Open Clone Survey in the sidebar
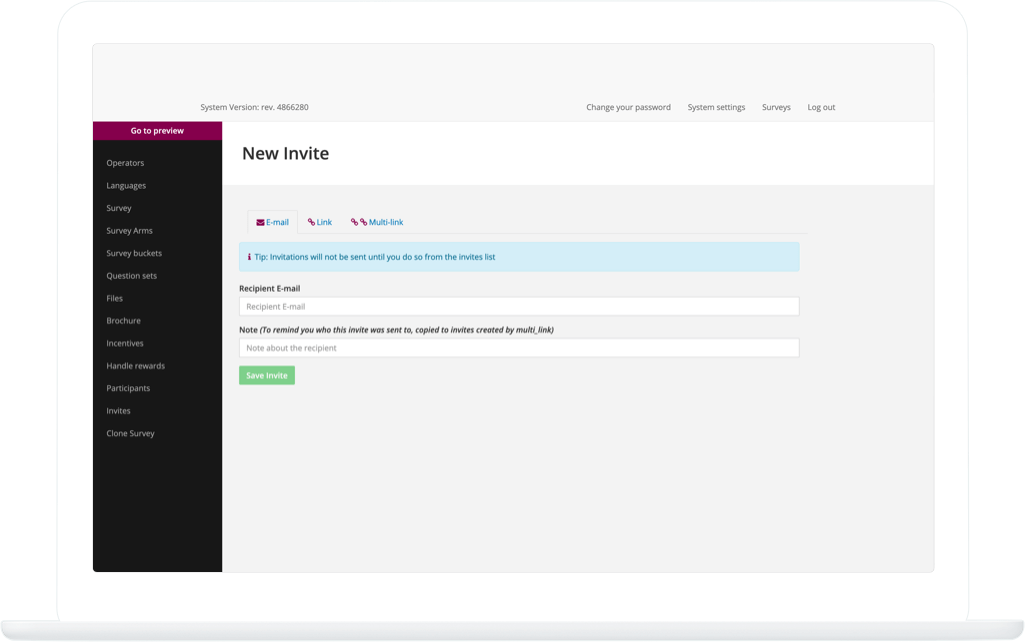 point(130,433)
